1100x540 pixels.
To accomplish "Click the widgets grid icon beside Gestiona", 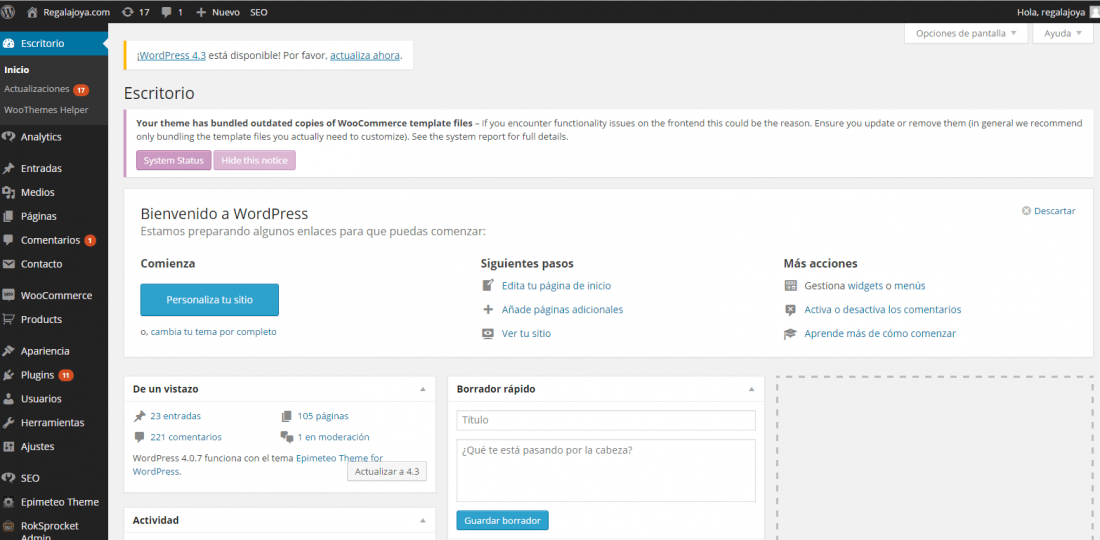I will coord(791,285).
